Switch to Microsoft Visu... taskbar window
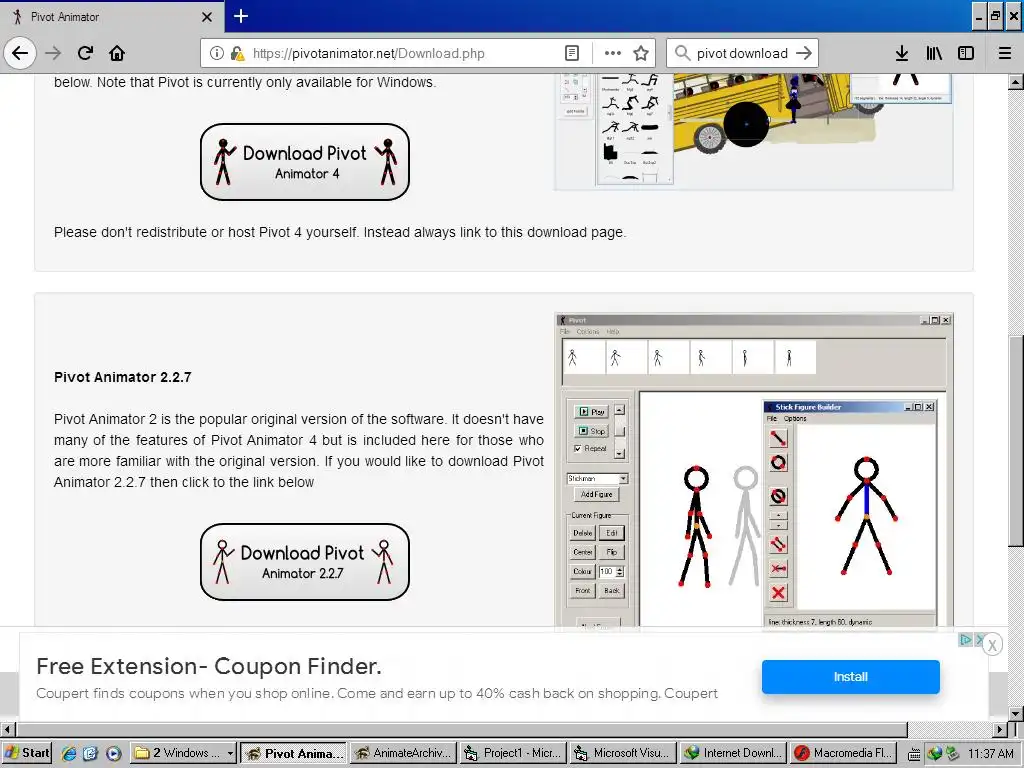The height and width of the screenshot is (768, 1024). 622,753
